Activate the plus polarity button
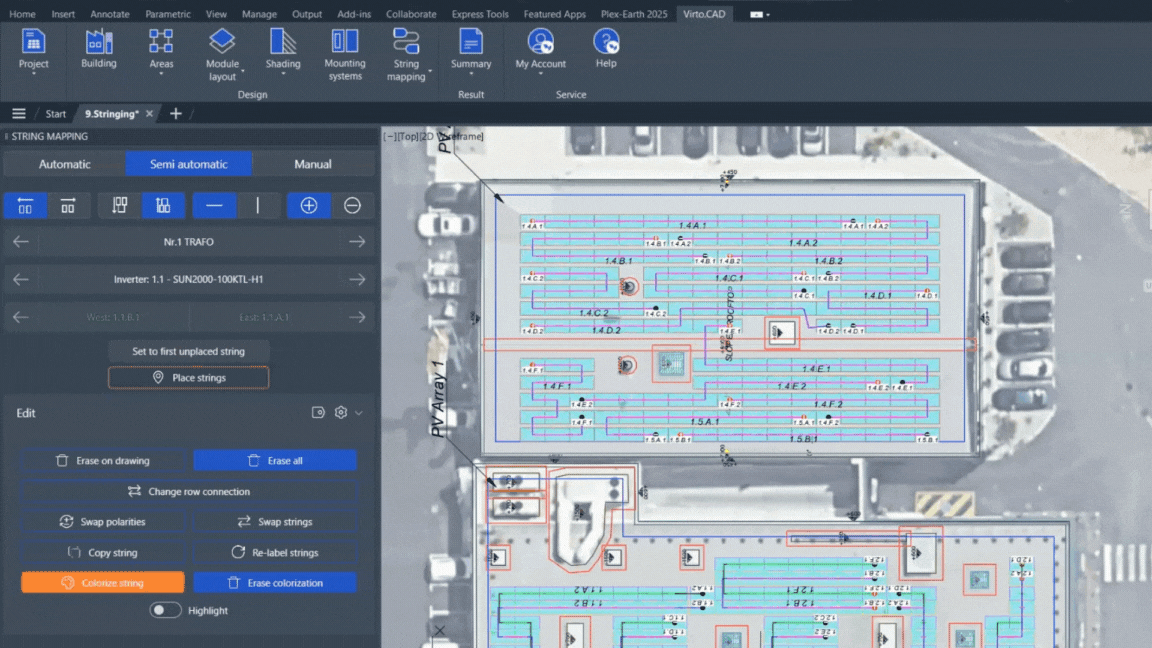 pos(309,206)
